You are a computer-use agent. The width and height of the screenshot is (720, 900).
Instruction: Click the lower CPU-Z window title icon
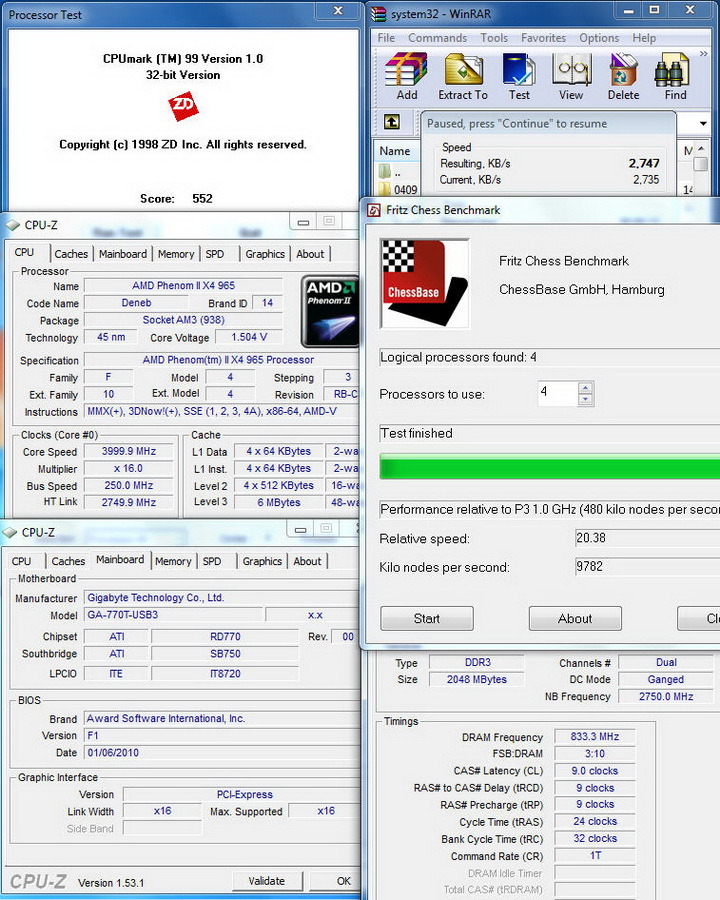10,533
